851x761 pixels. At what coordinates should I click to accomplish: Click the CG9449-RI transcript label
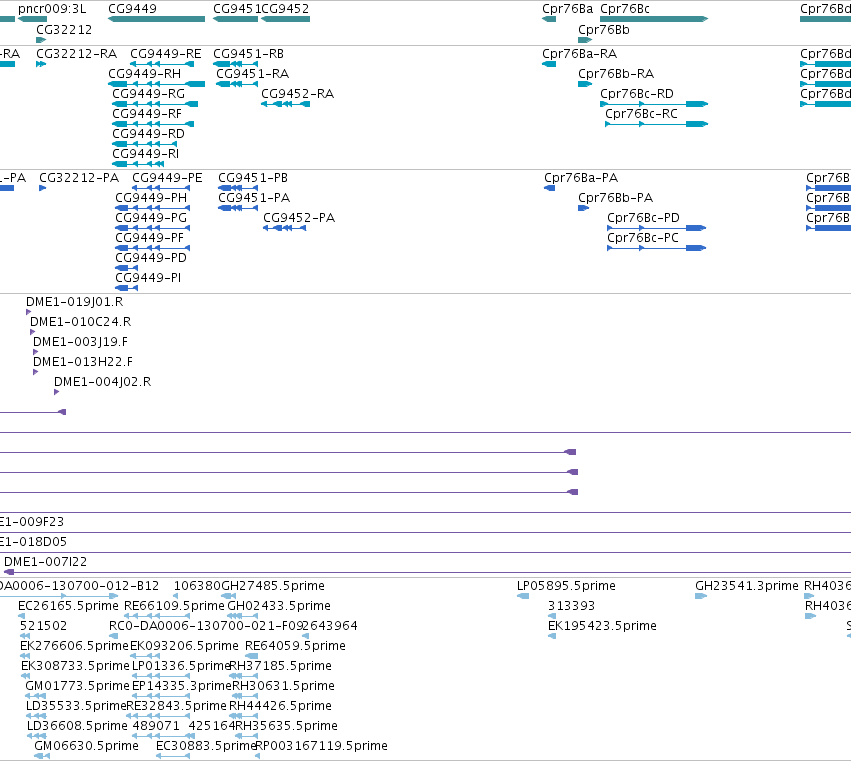(x=145, y=154)
